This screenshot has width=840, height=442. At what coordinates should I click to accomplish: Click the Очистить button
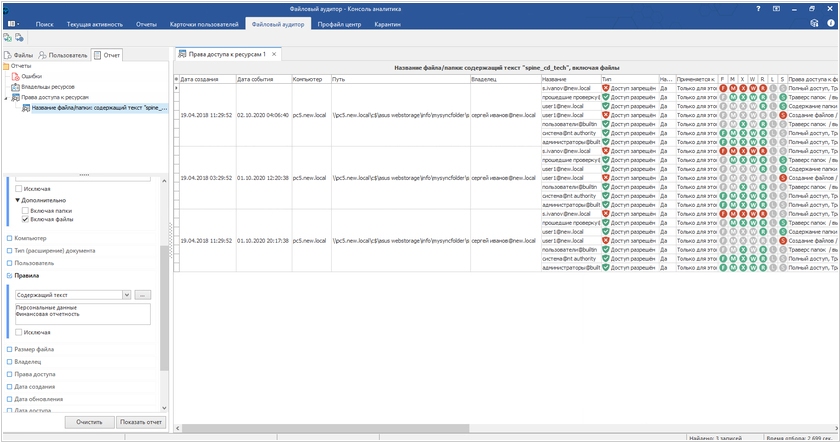[89, 422]
